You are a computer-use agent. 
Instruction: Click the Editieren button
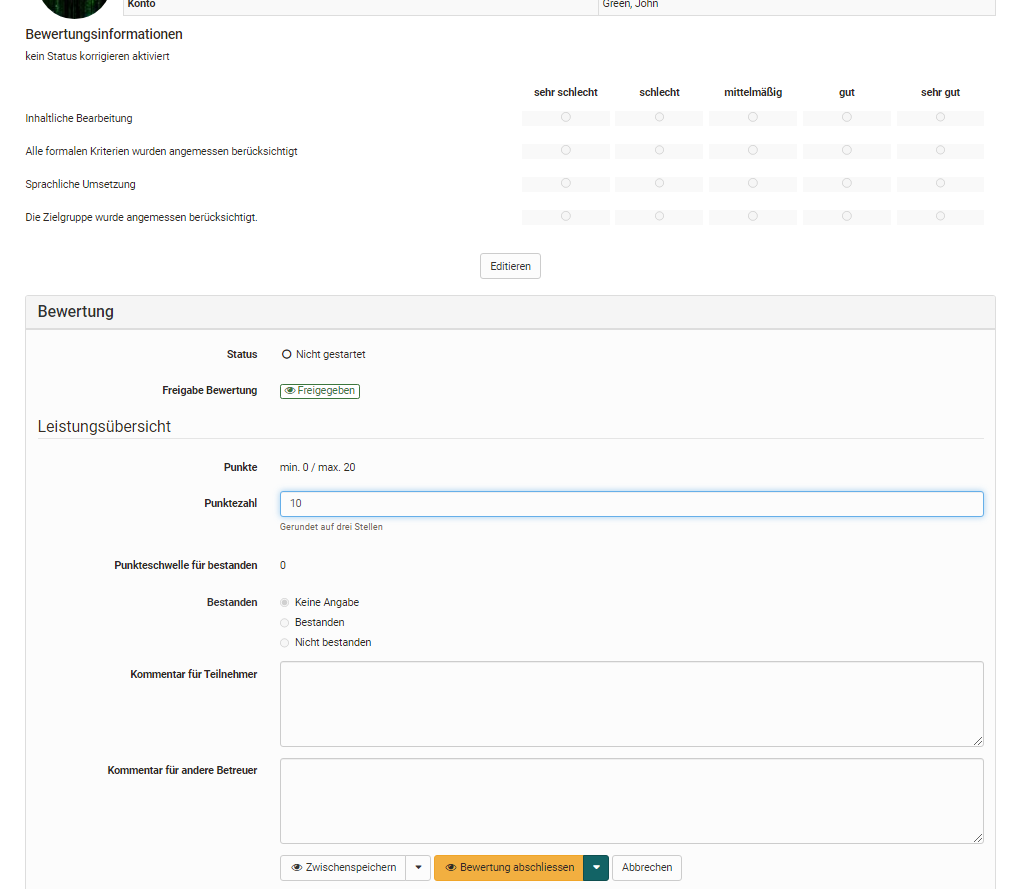(x=510, y=266)
